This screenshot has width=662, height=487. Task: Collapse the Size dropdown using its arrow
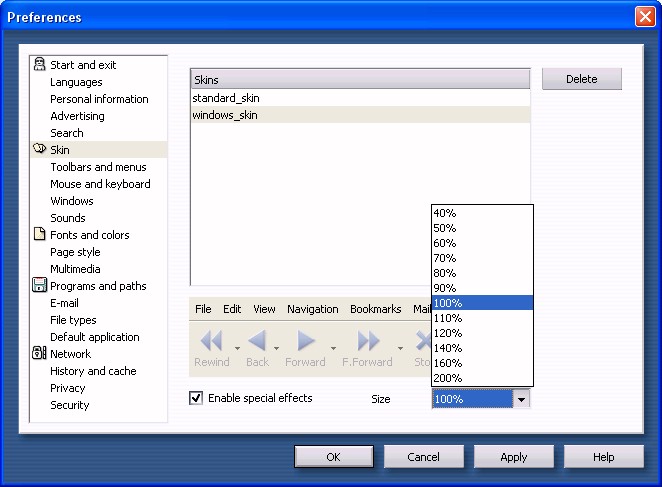(x=520, y=399)
